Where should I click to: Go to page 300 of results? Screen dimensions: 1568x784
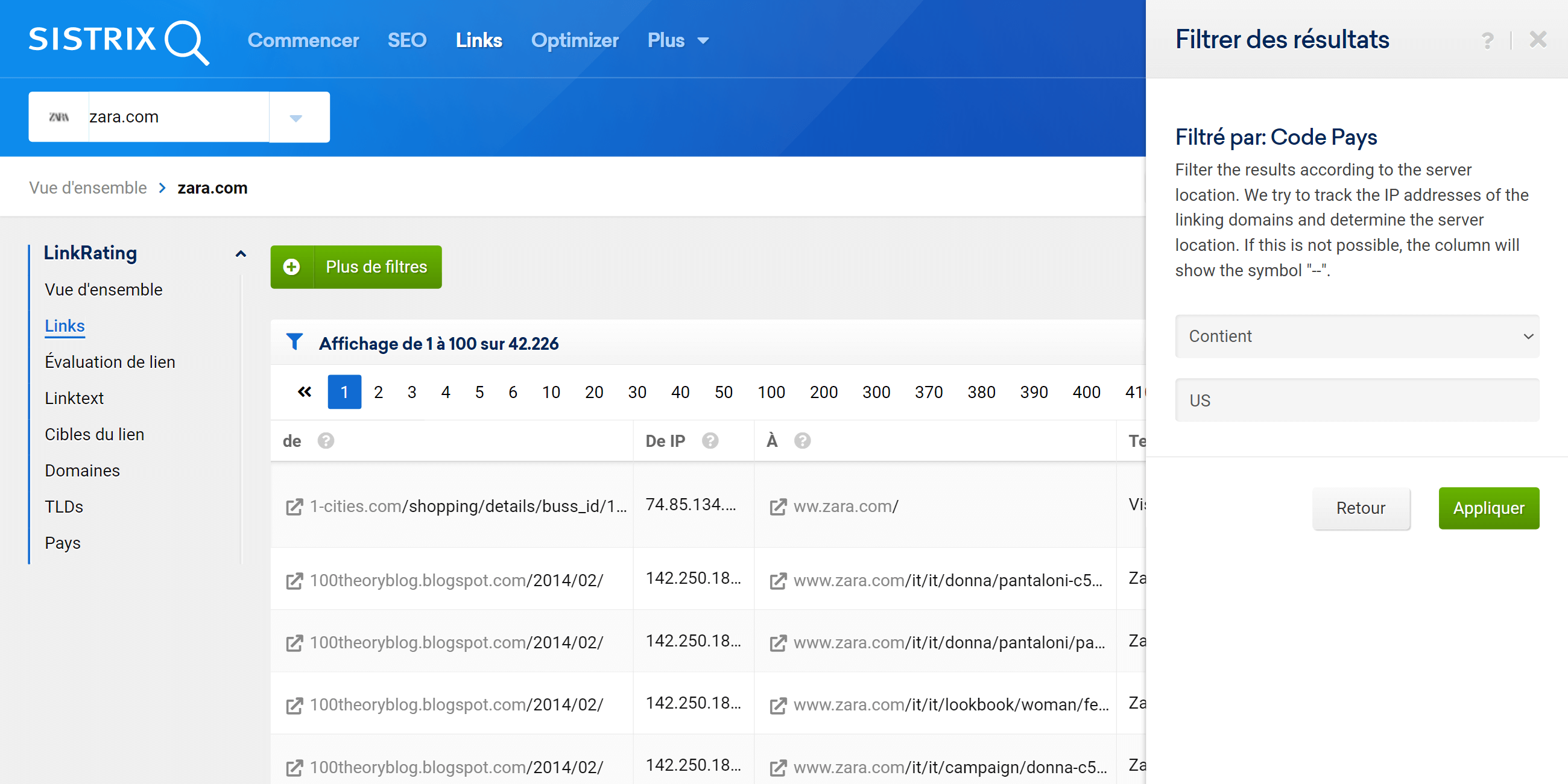tap(876, 392)
